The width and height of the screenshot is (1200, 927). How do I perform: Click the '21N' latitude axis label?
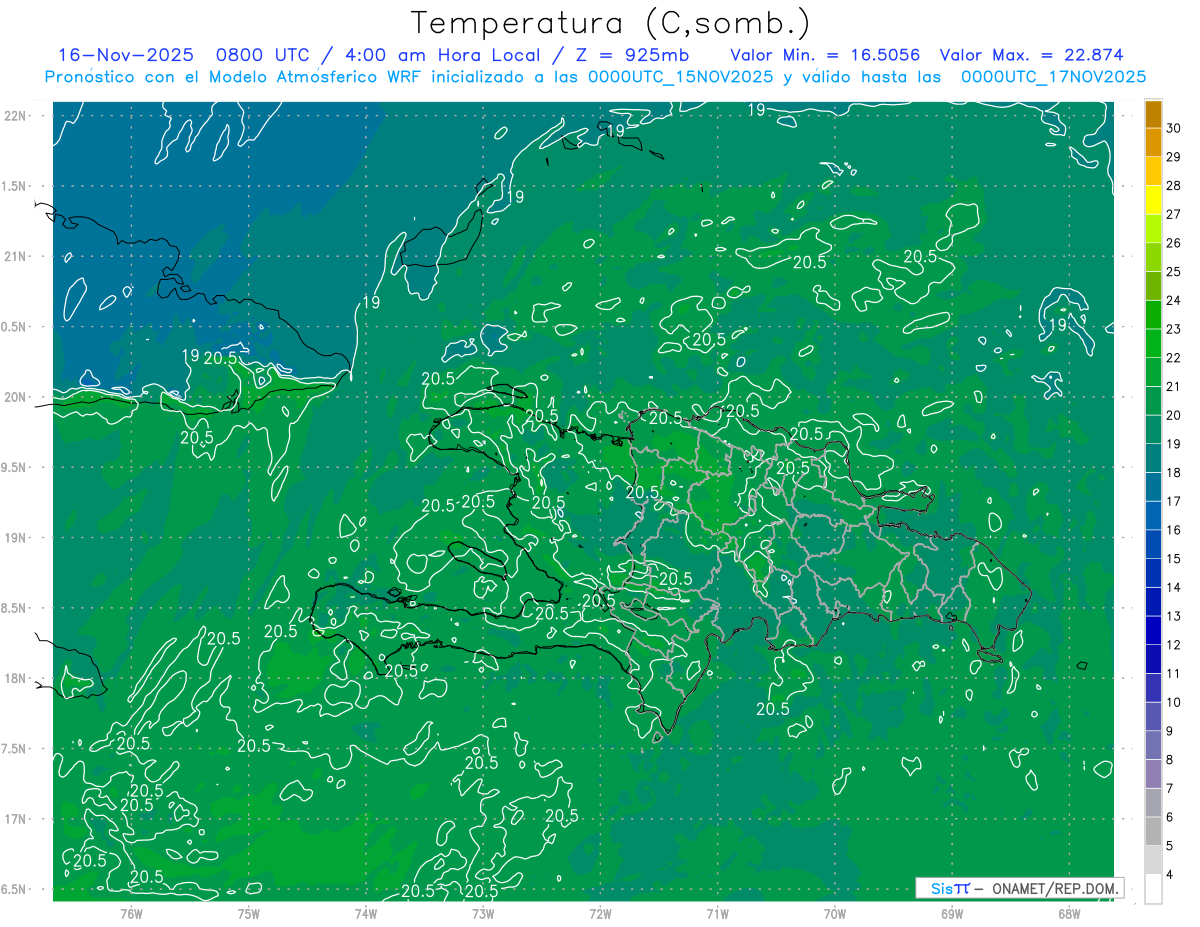[15, 257]
